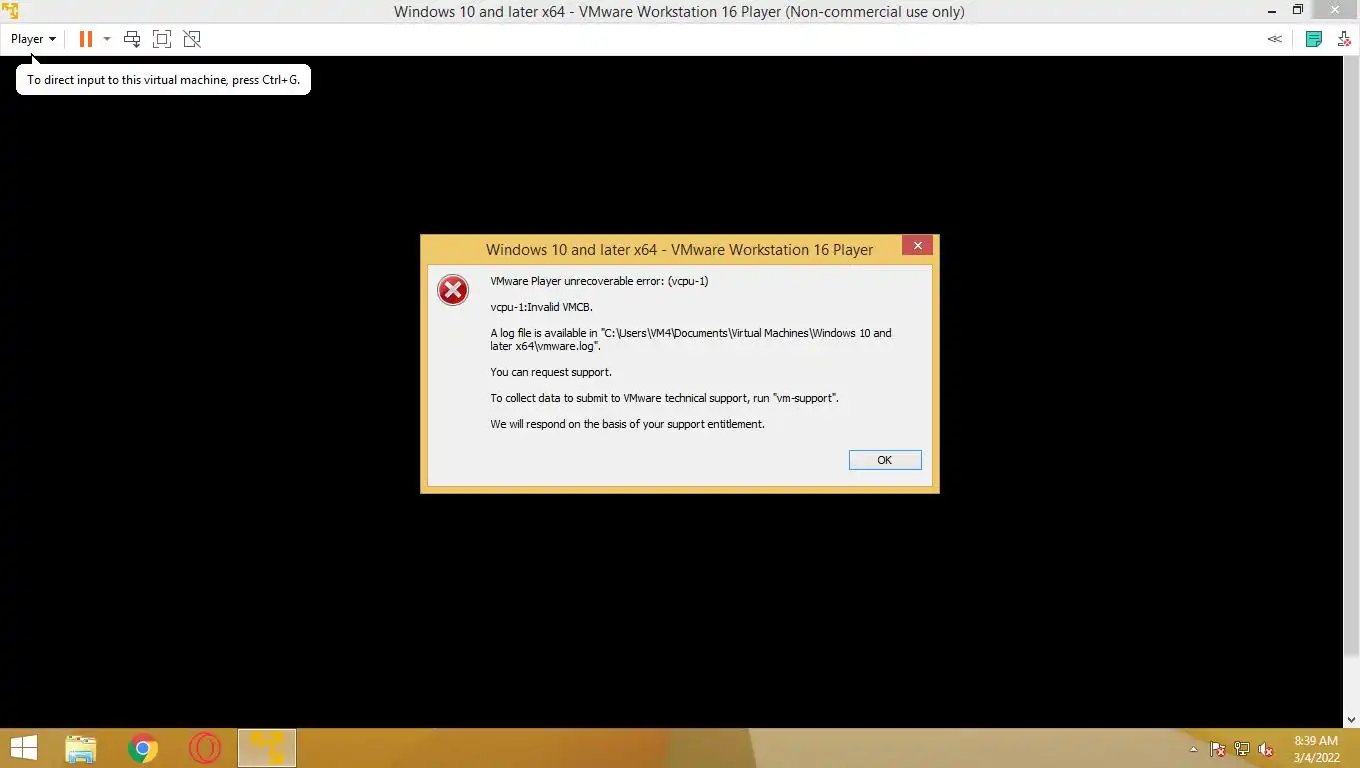The width and height of the screenshot is (1360, 768).
Task: Click the scrollbar down arrow at right
Action: point(1352,718)
